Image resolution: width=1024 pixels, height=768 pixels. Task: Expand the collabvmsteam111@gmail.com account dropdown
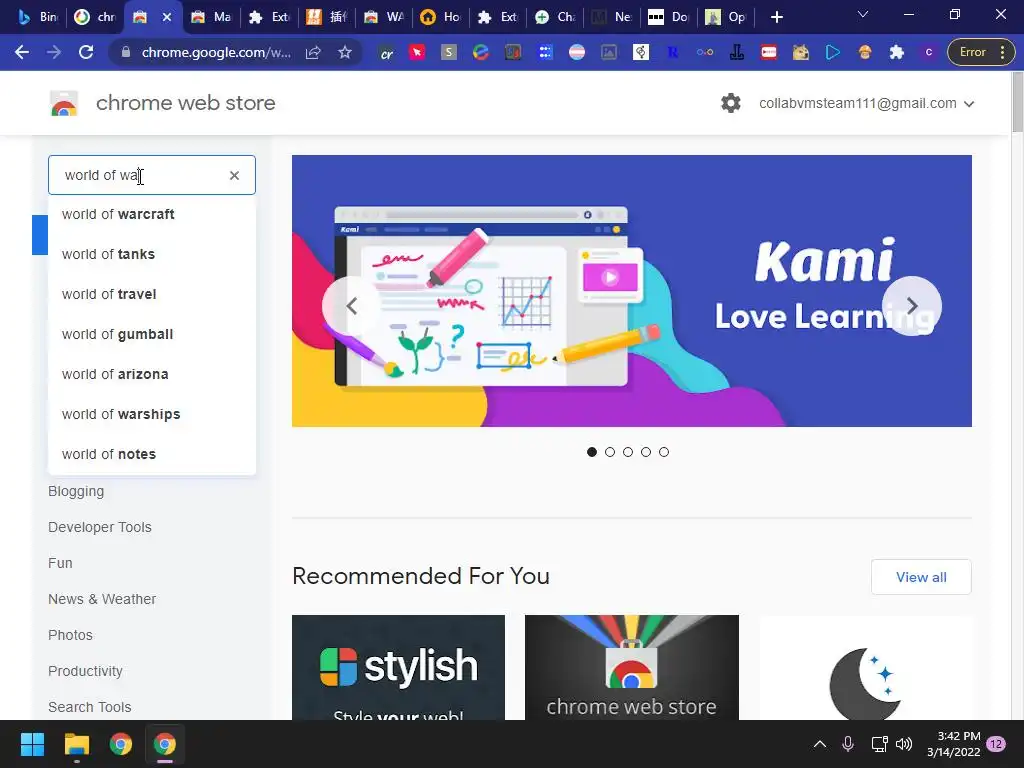coord(867,103)
